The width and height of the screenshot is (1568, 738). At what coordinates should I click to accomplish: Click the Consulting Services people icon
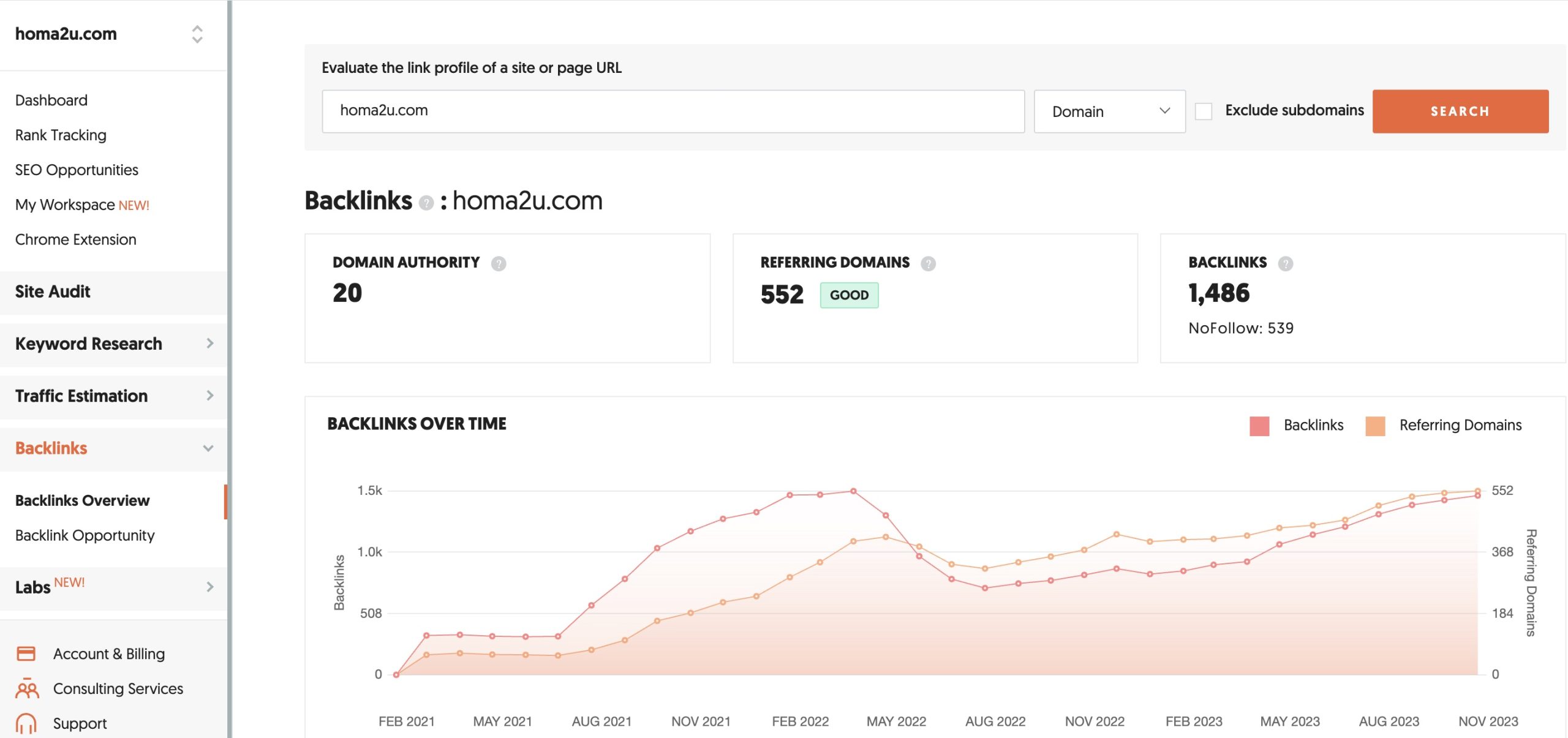[x=27, y=688]
